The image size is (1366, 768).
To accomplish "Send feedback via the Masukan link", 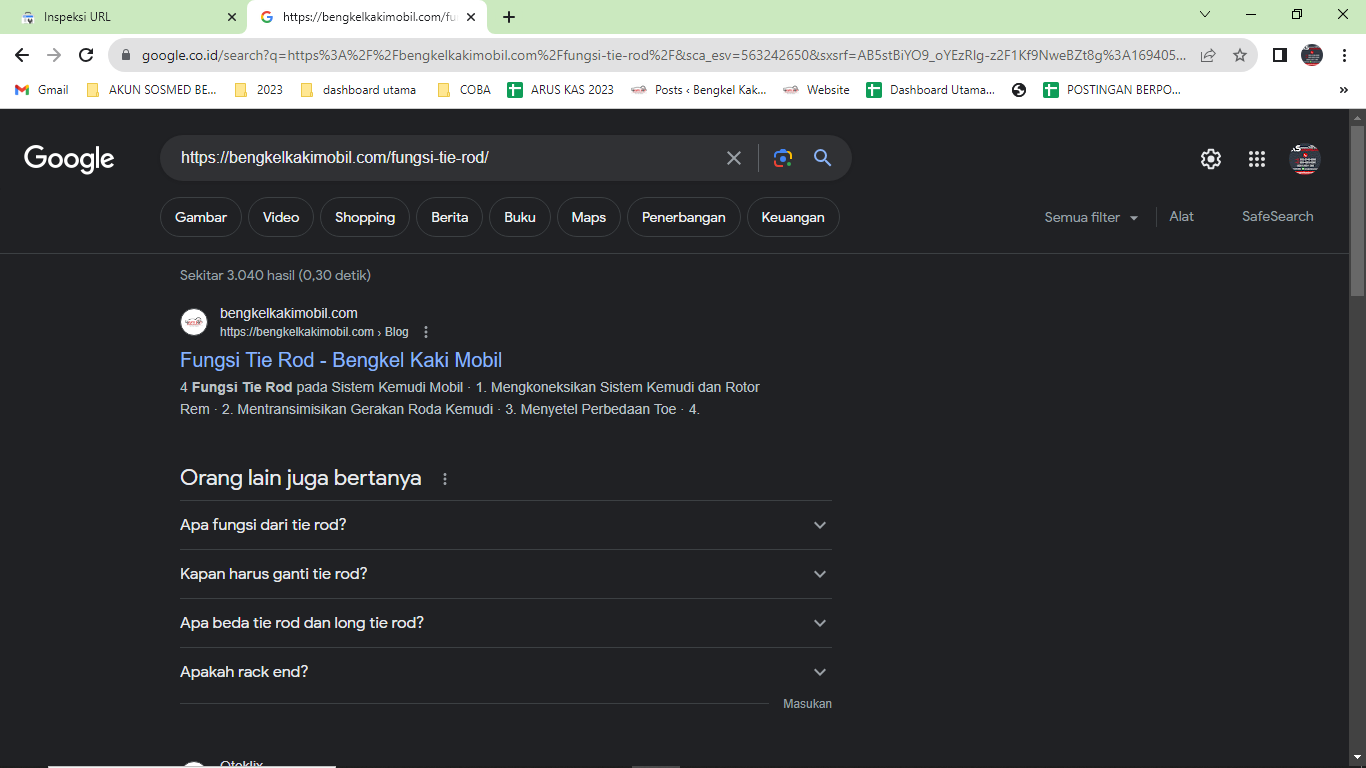I will pos(807,704).
